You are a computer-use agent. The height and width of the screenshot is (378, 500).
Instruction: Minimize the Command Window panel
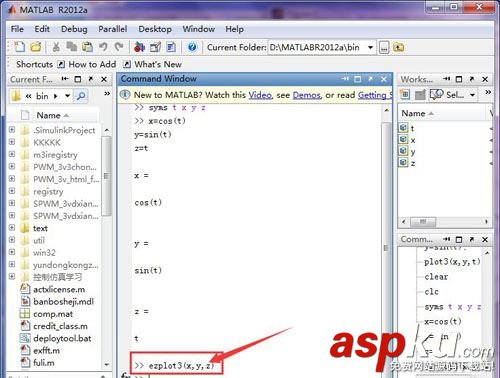pos(345,79)
